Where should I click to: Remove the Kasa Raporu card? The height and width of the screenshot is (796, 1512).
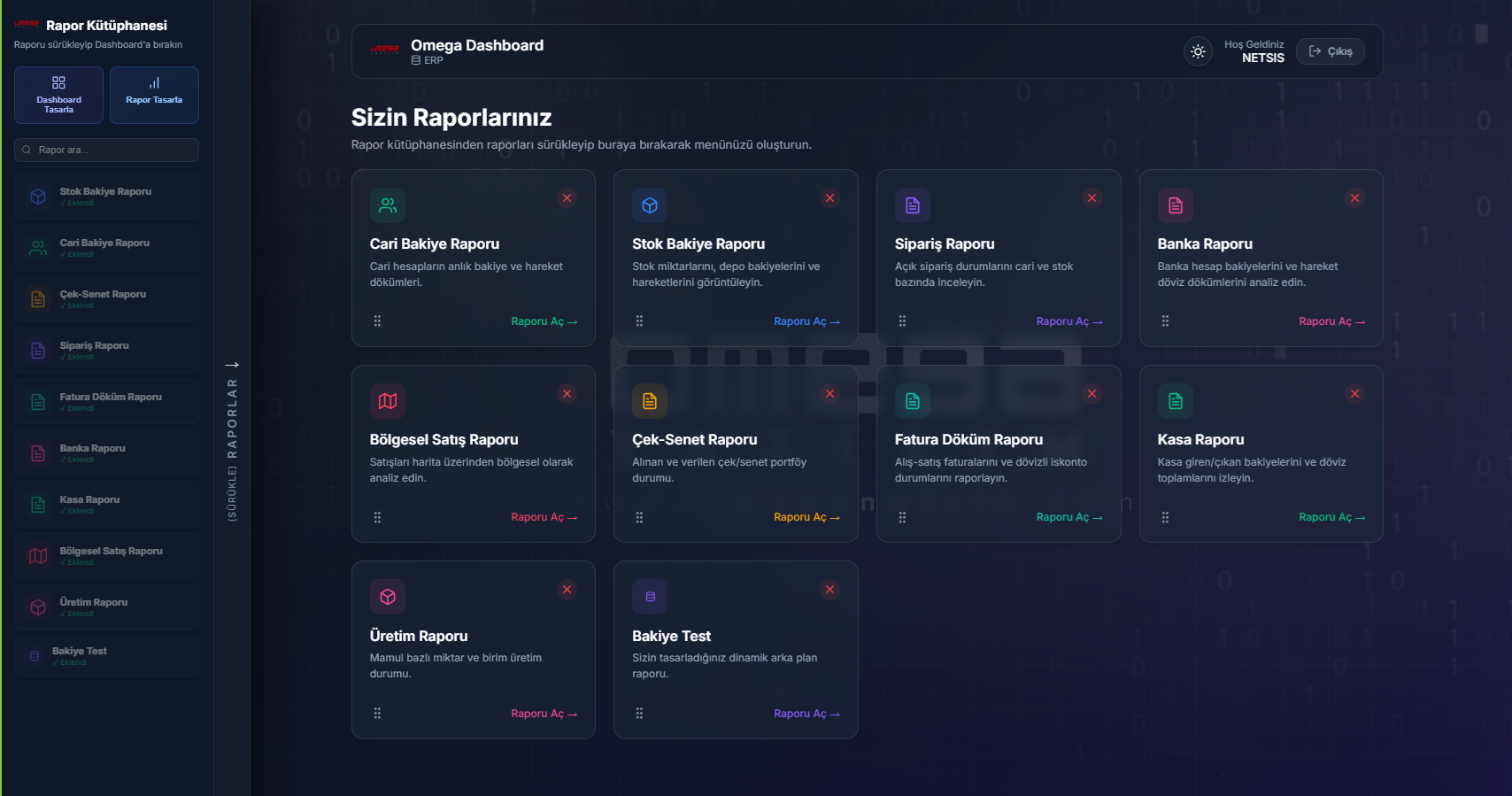(1354, 393)
